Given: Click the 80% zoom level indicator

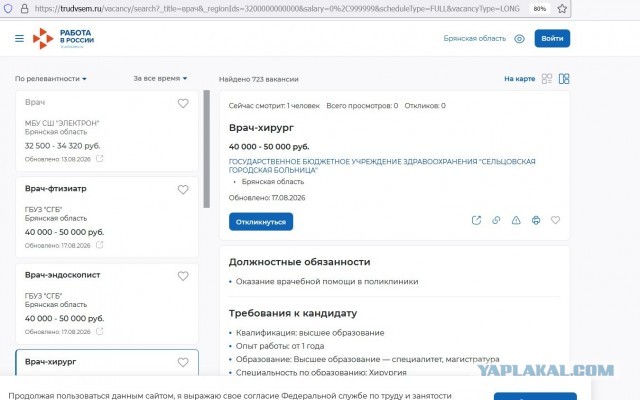Looking at the screenshot, I should pyautogui.click(x=540, y=9).
